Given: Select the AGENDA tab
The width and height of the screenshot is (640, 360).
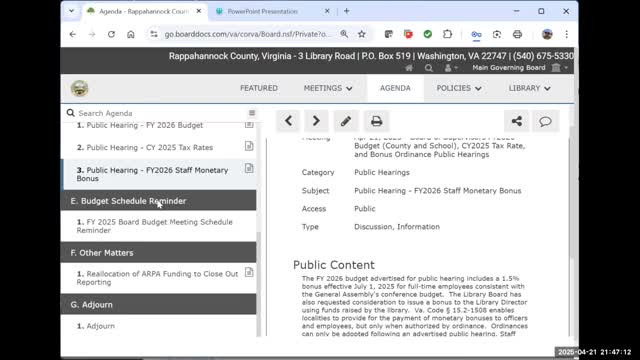Looking at the screenshot, I should 395,88.
